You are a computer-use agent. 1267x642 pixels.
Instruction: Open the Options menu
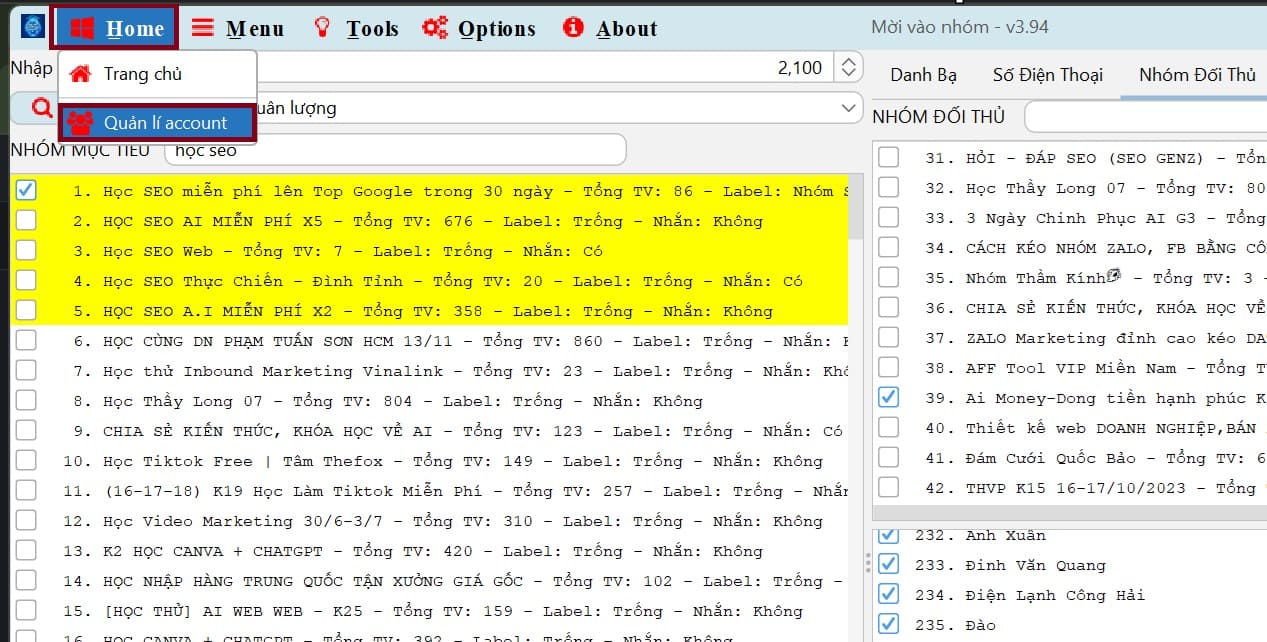[x=479, y=28]
